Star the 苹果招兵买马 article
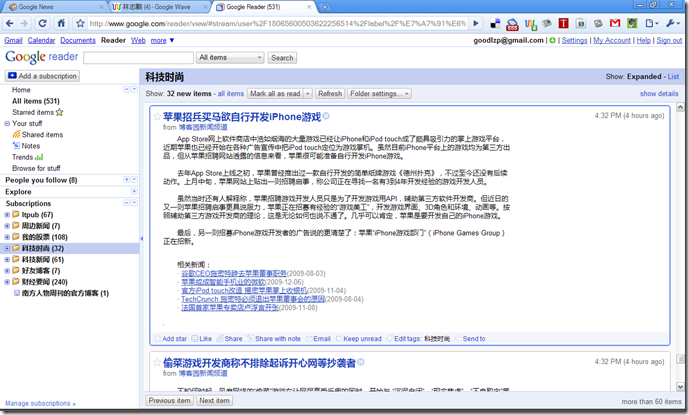The height and width of the screenshot is (415, 689). point(157,116)
